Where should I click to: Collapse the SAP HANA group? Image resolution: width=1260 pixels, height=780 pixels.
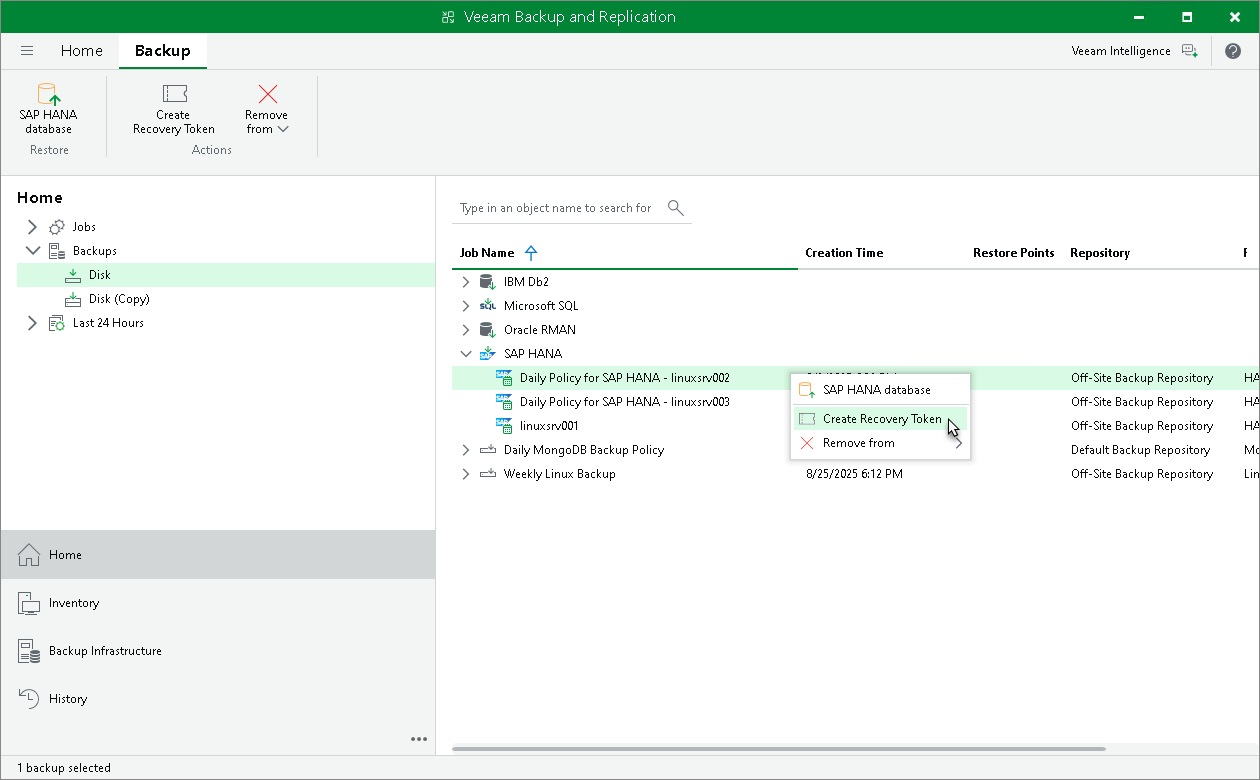coord(466,354)
